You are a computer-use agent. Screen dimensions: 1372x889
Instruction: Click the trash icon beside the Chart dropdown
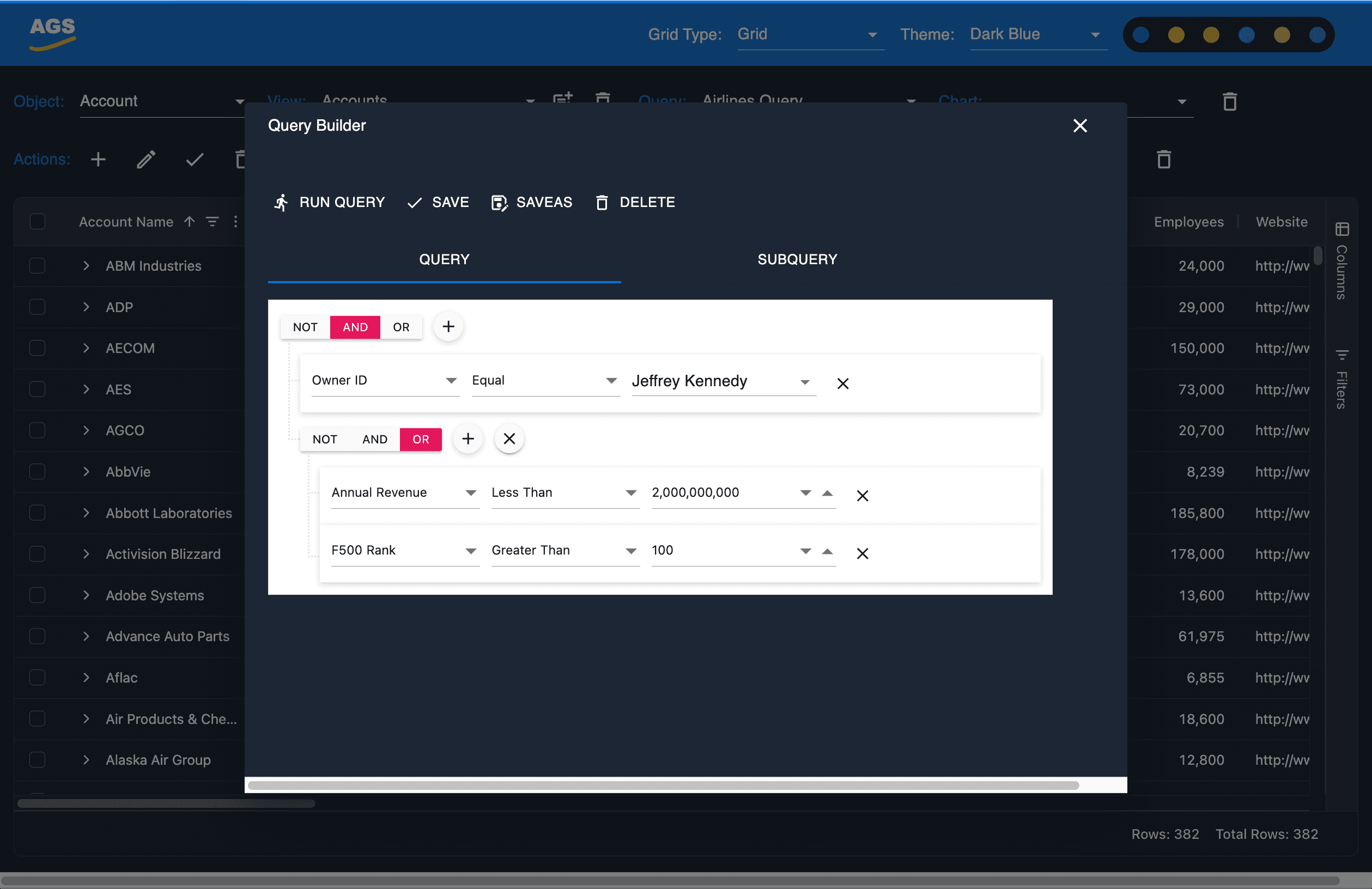pyautogui.click(x=1230, y=101)
